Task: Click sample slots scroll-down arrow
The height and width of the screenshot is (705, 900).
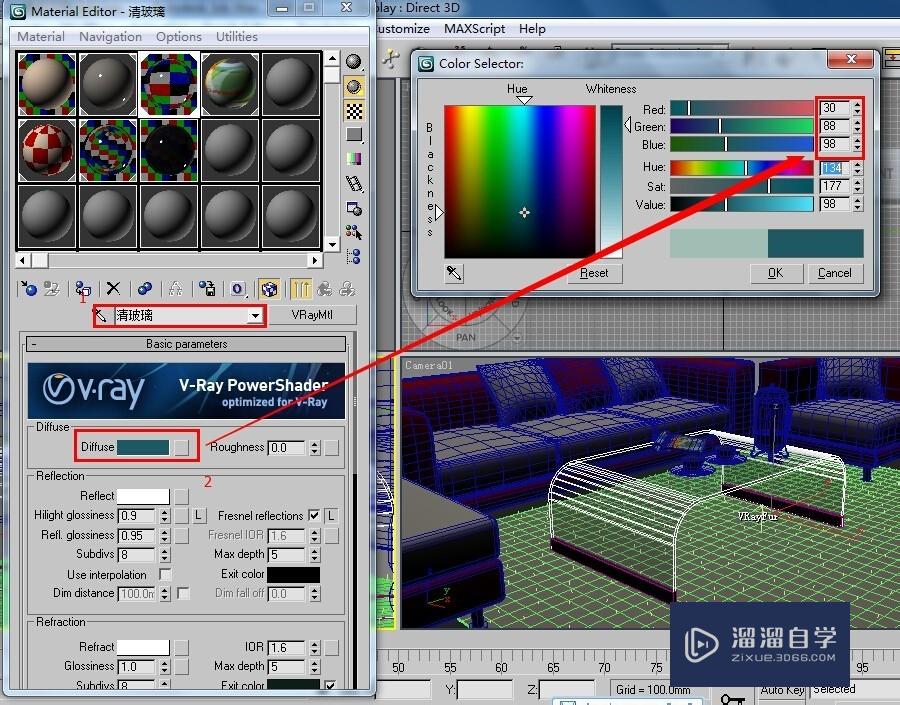Action: point(332,244)
